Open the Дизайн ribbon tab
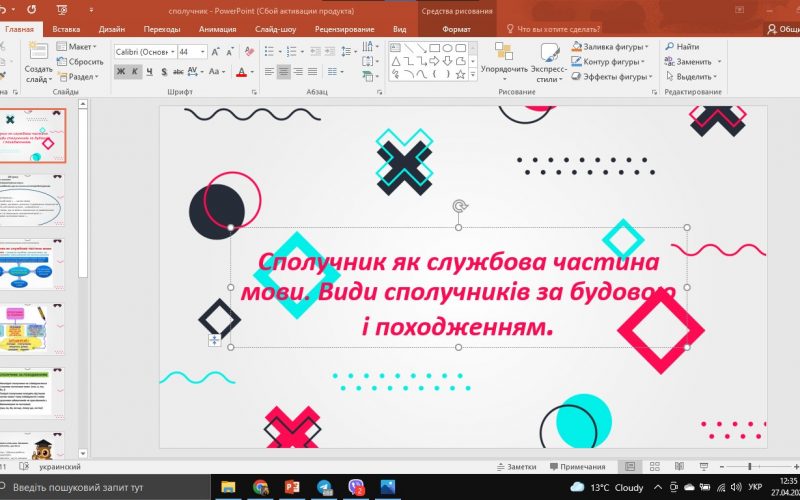This screenshot has width=800, height=500. pos(112,29)
